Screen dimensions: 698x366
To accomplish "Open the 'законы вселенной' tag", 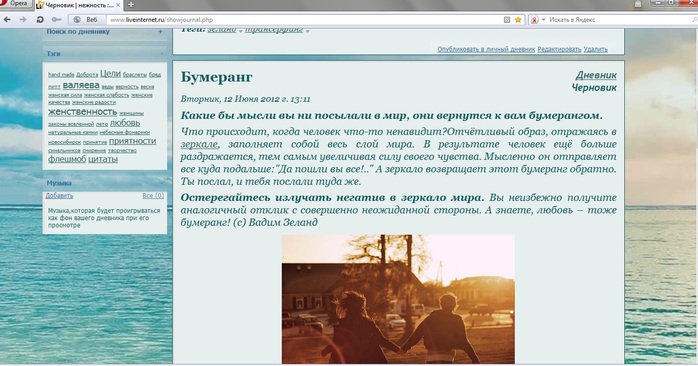I will click(71, 124).
